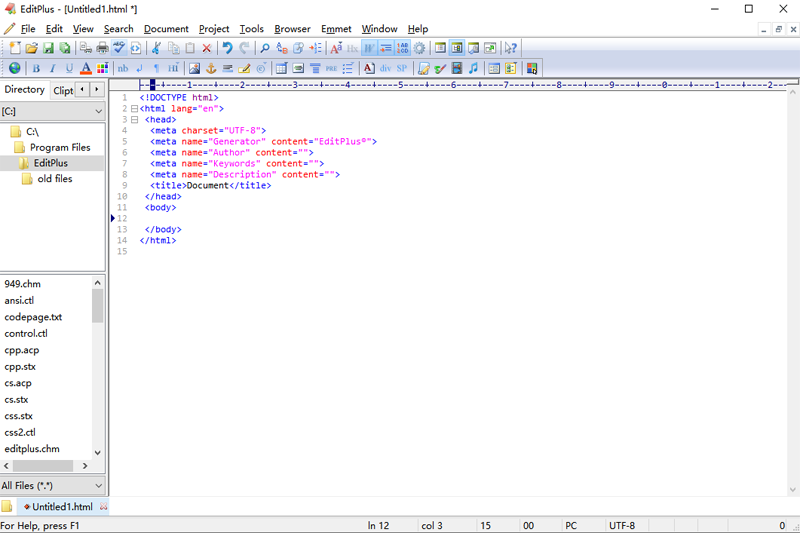Switch to the Untitled1.html document tab
The width and height of the screenshot is (800, 533).
(x=62, y=507)
